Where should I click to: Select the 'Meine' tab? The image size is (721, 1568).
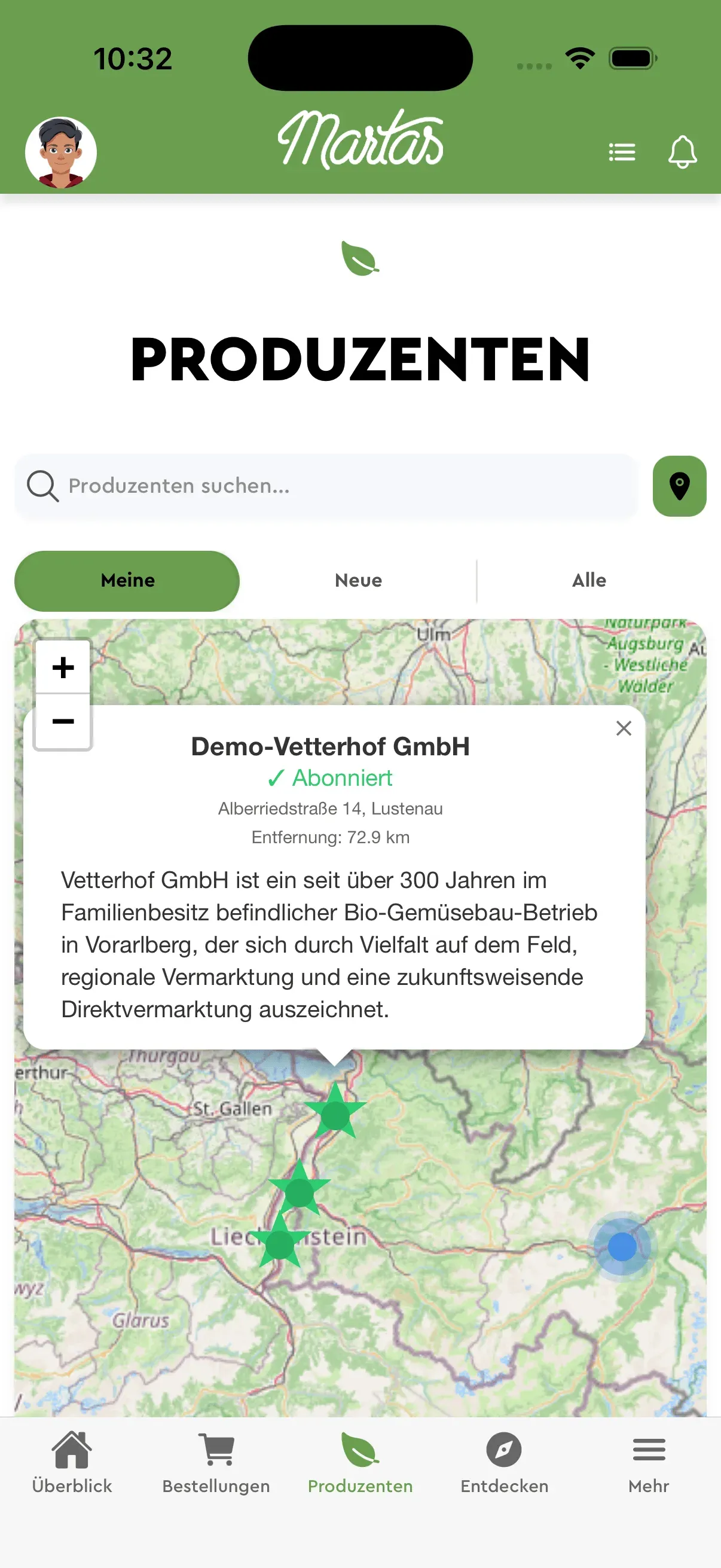click(x=127, y=581)
